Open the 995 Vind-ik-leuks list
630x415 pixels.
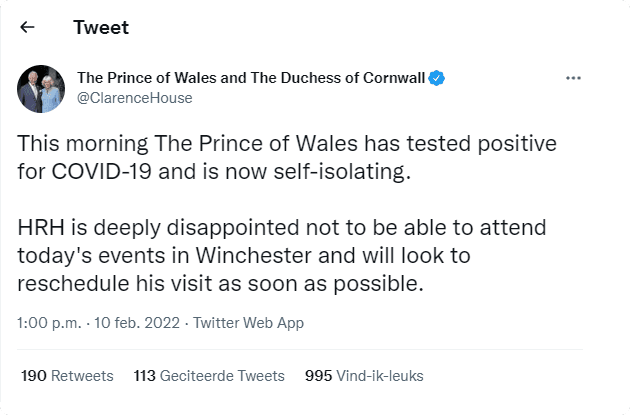[364, 376]
